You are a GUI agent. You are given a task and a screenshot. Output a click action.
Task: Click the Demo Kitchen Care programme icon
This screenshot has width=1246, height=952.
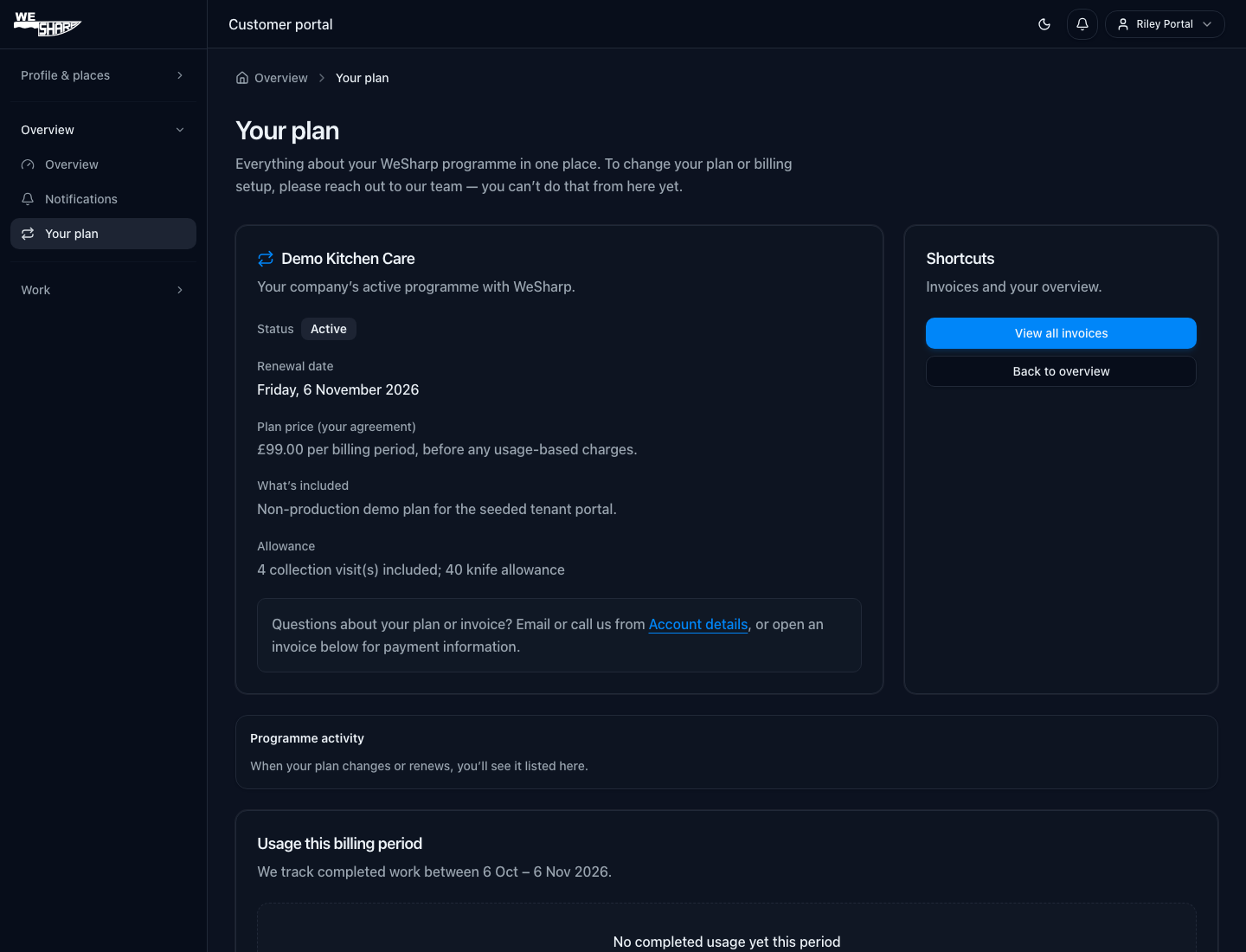[266, 259]
